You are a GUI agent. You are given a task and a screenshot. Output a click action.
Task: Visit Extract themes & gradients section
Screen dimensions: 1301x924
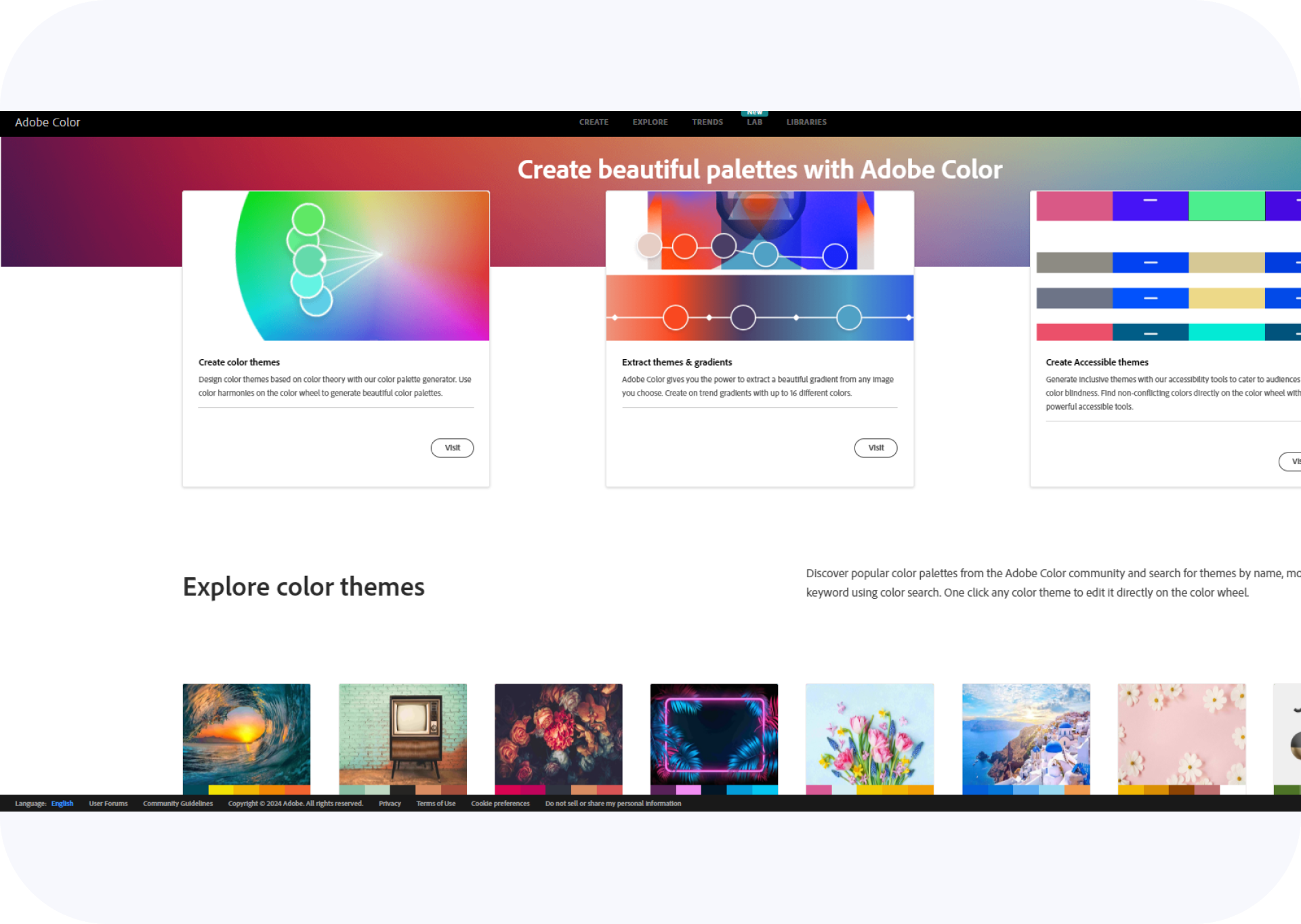point(875,447)
